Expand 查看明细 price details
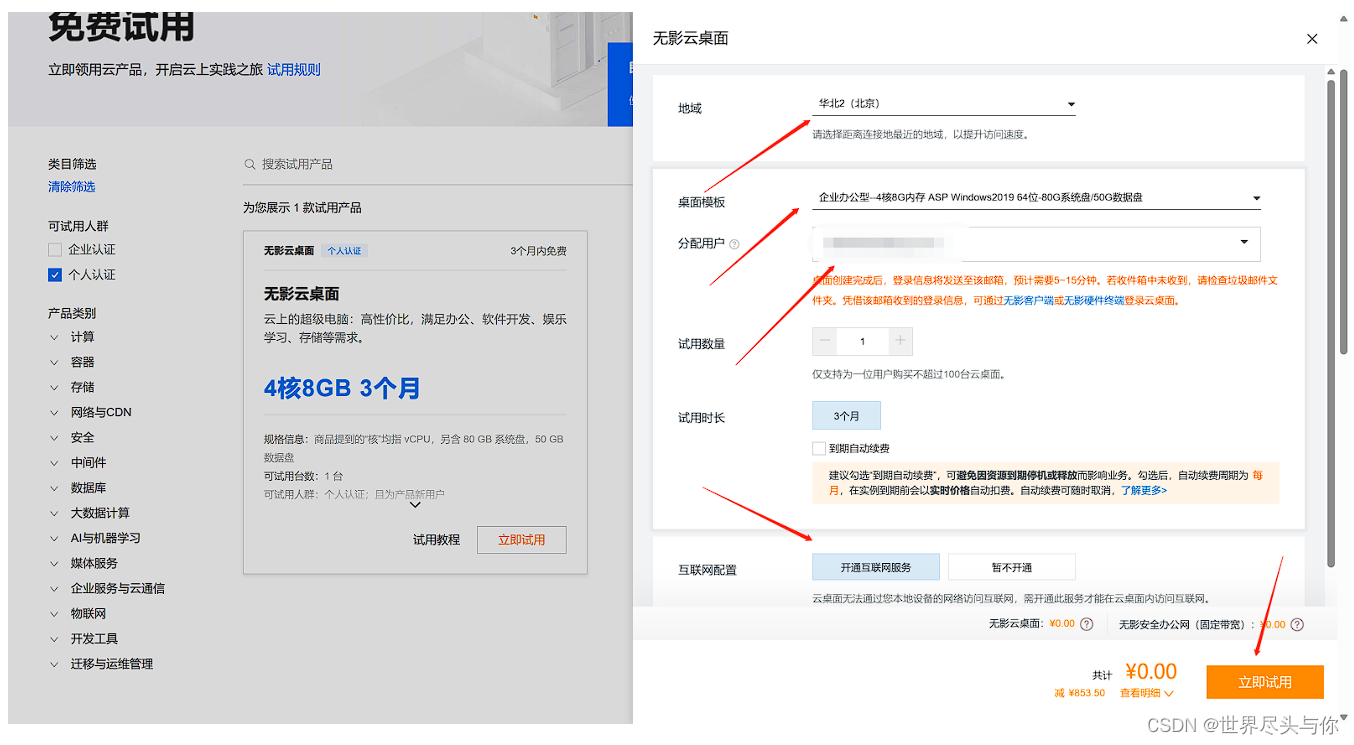 (1146, 693)
